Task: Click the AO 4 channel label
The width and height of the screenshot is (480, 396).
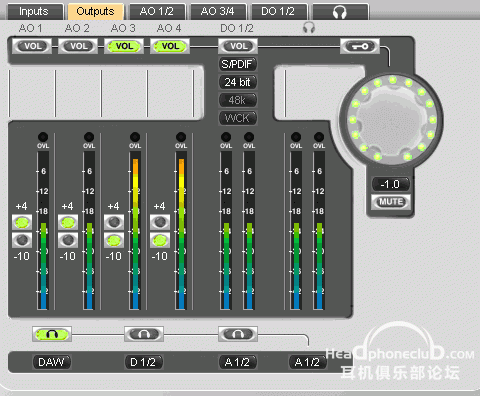Action: (x=169, y=28)
